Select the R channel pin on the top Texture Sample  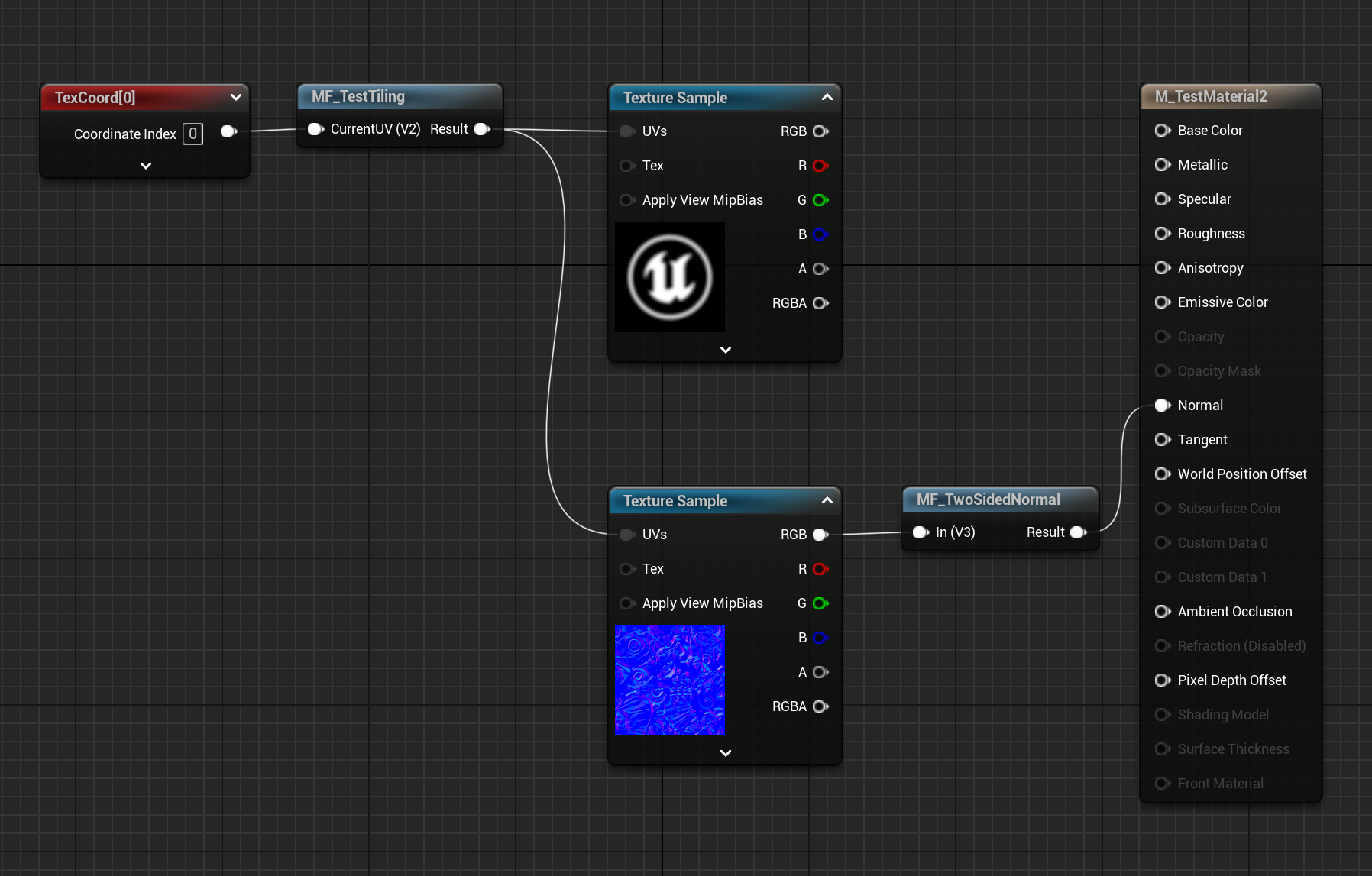[821, 166]
